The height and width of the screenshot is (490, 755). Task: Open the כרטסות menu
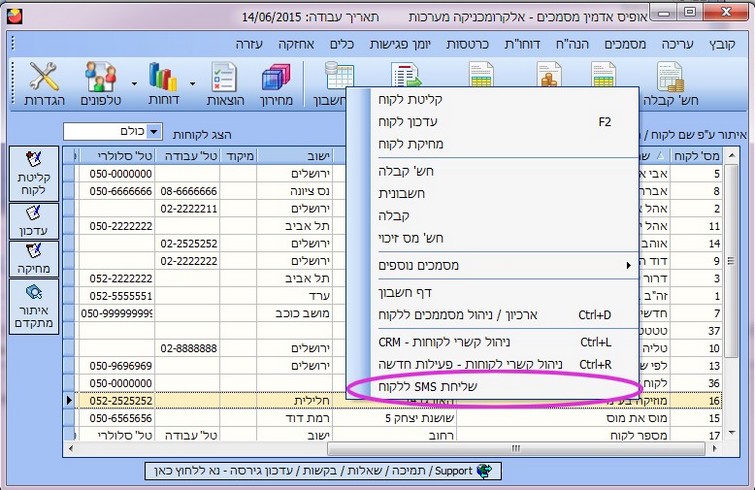coord(467,44)
